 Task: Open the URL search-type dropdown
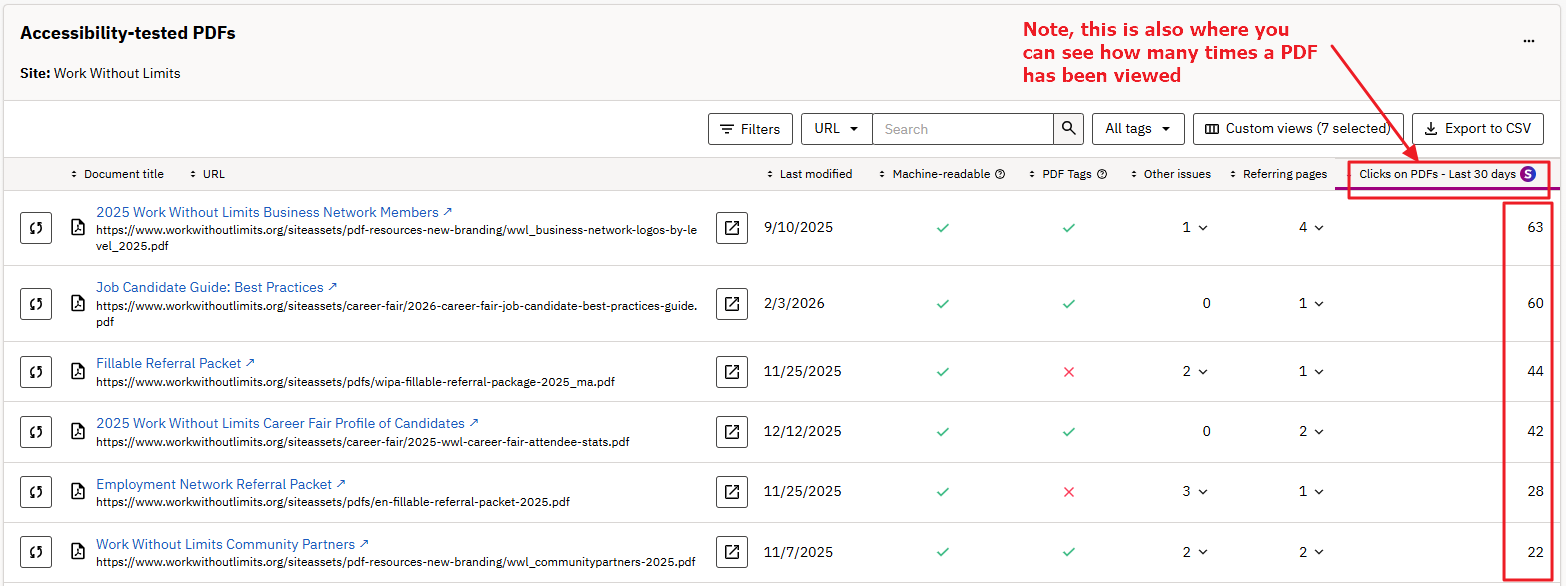click(836, 129)
